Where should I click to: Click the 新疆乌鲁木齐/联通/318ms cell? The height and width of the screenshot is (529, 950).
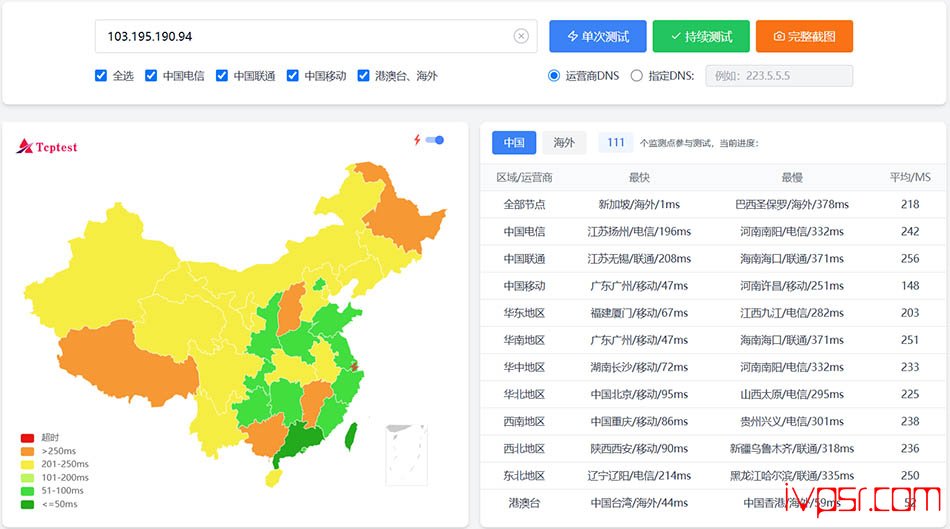pyautogui.click(x=792, y=449)
